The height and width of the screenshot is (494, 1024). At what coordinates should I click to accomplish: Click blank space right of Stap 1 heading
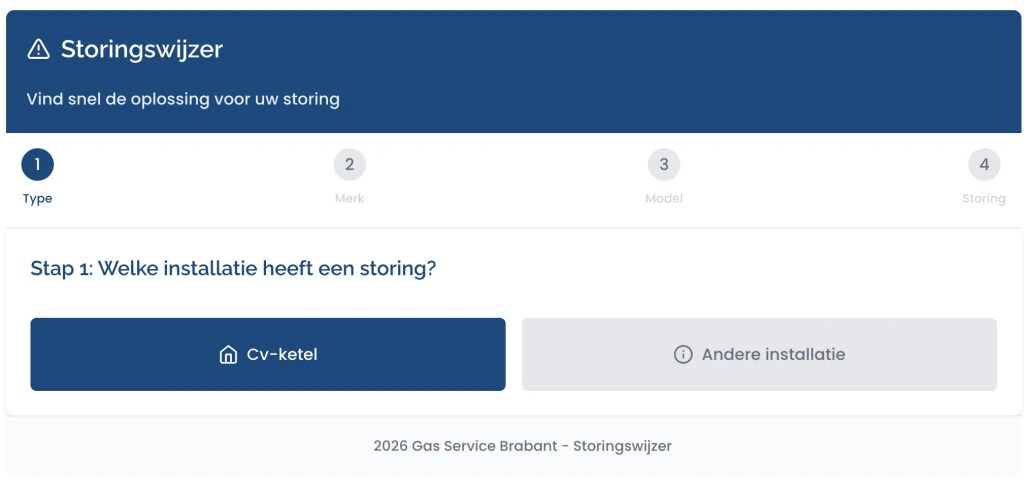pyautogui.click(x=720, y=269)
